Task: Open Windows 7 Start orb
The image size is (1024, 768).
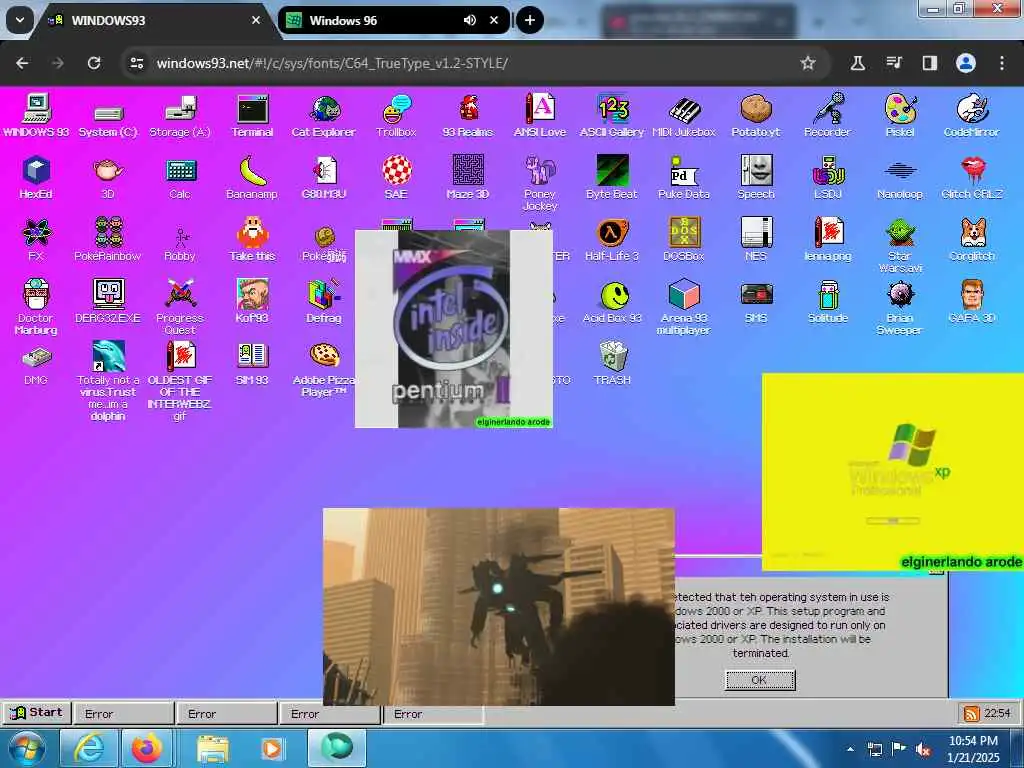Action: point(25,748)
